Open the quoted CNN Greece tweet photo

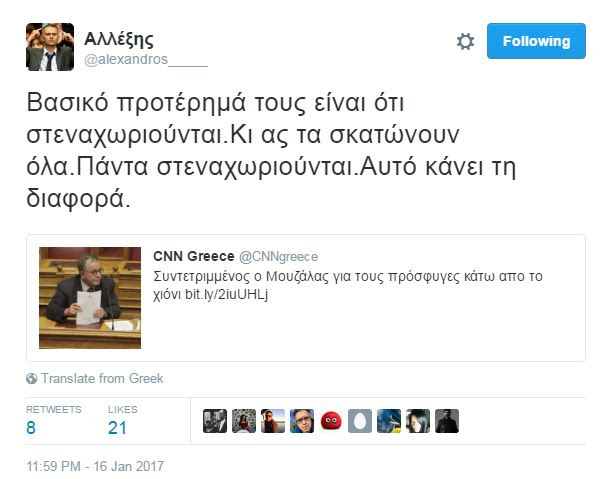click(x=90, y=298)
